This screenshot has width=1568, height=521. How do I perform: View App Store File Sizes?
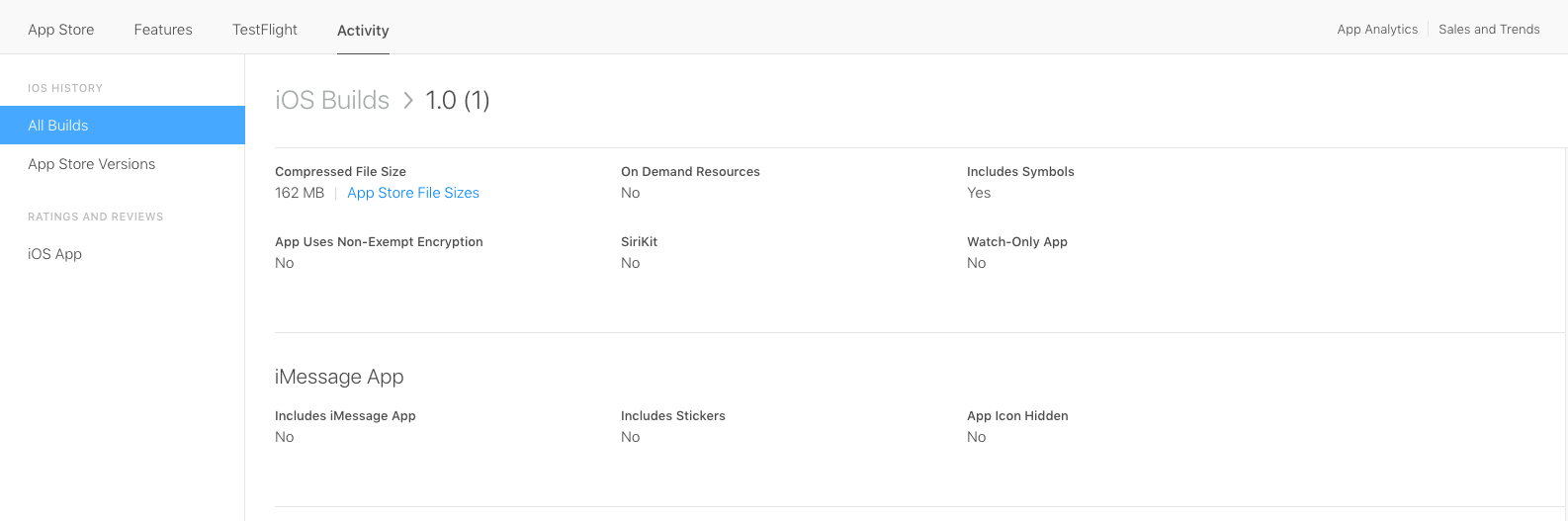[413, 193]
